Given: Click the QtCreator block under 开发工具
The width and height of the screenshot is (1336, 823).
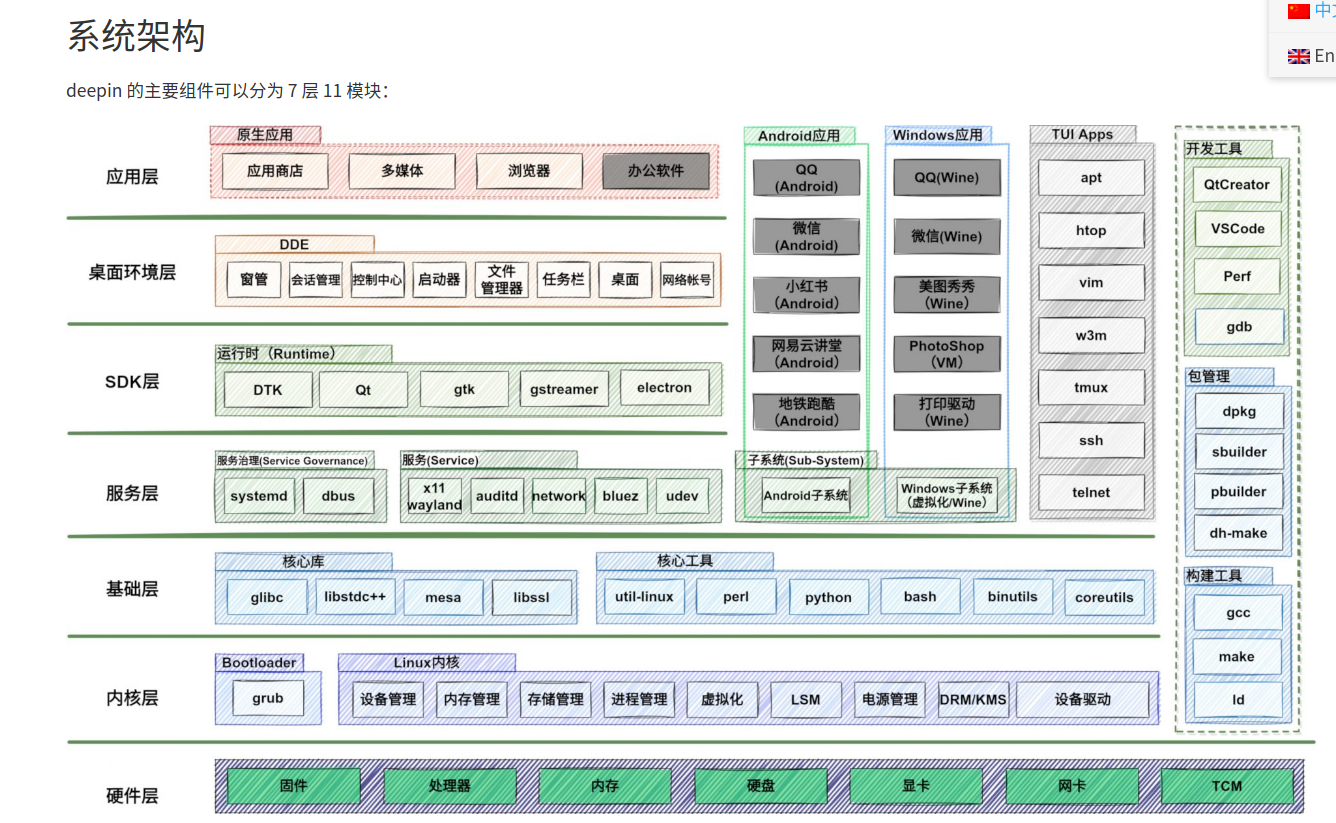Looking at the screenshot, I should click(x=1237, y=184).
